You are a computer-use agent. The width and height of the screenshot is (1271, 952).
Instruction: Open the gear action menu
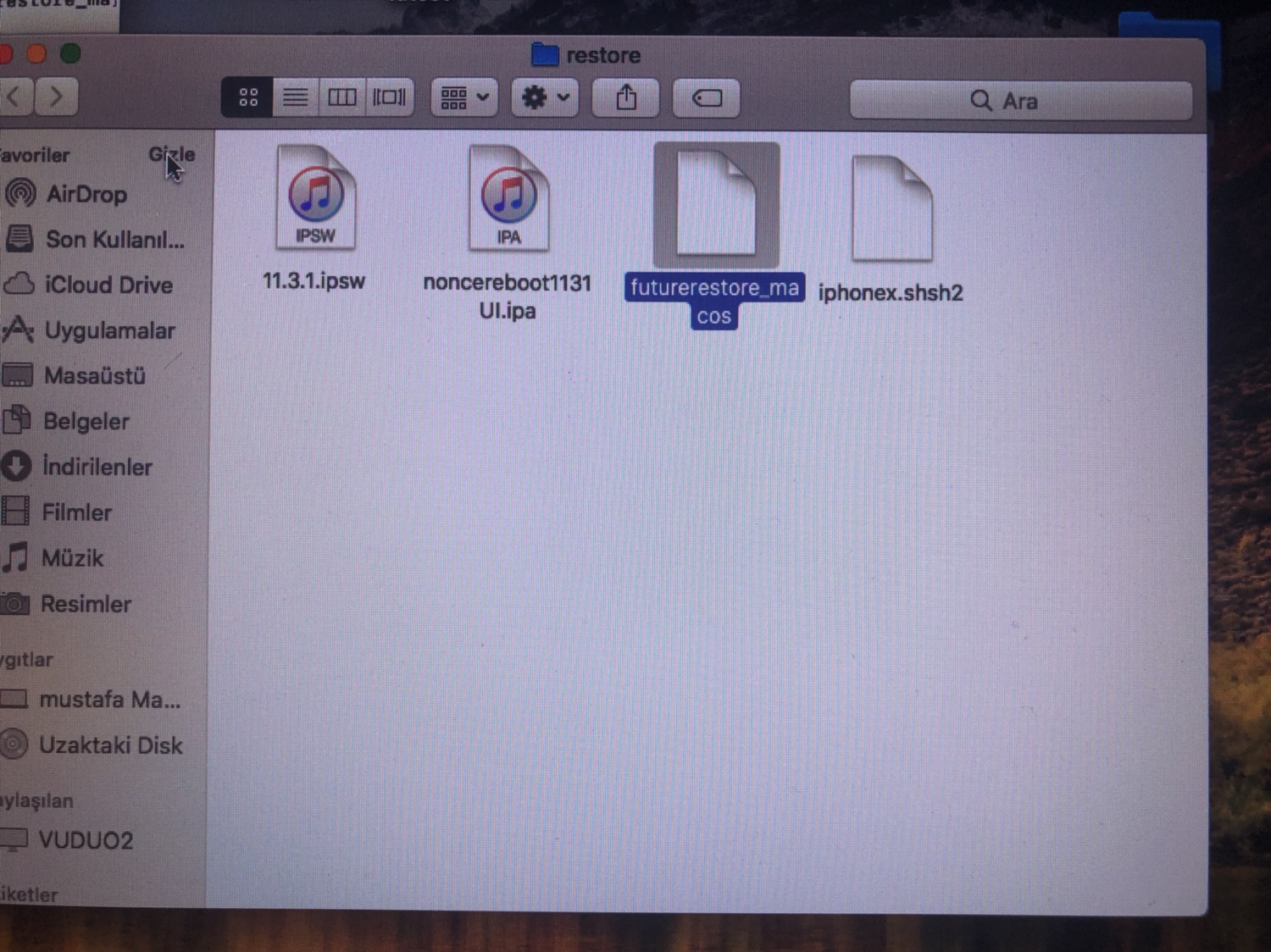pos(545,98)
